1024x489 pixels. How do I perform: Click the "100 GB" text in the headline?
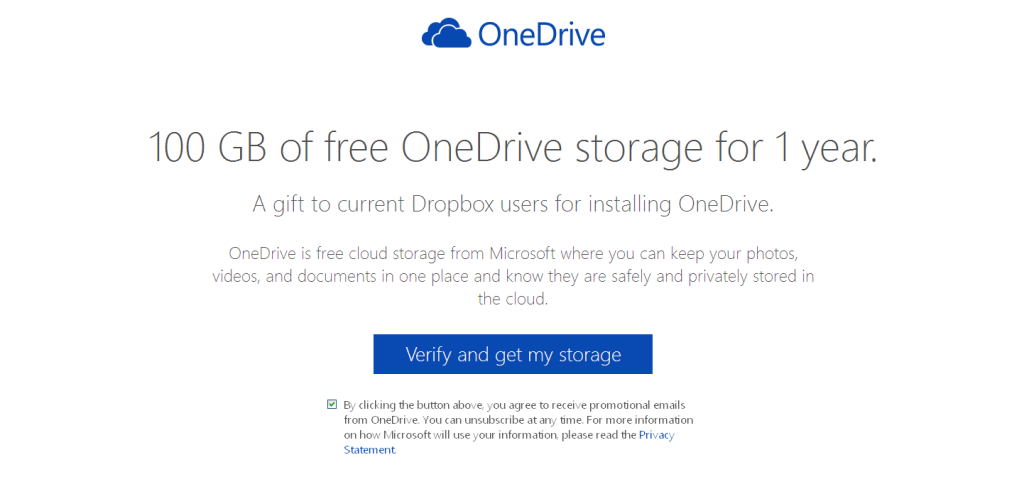[x=208, y=148]
